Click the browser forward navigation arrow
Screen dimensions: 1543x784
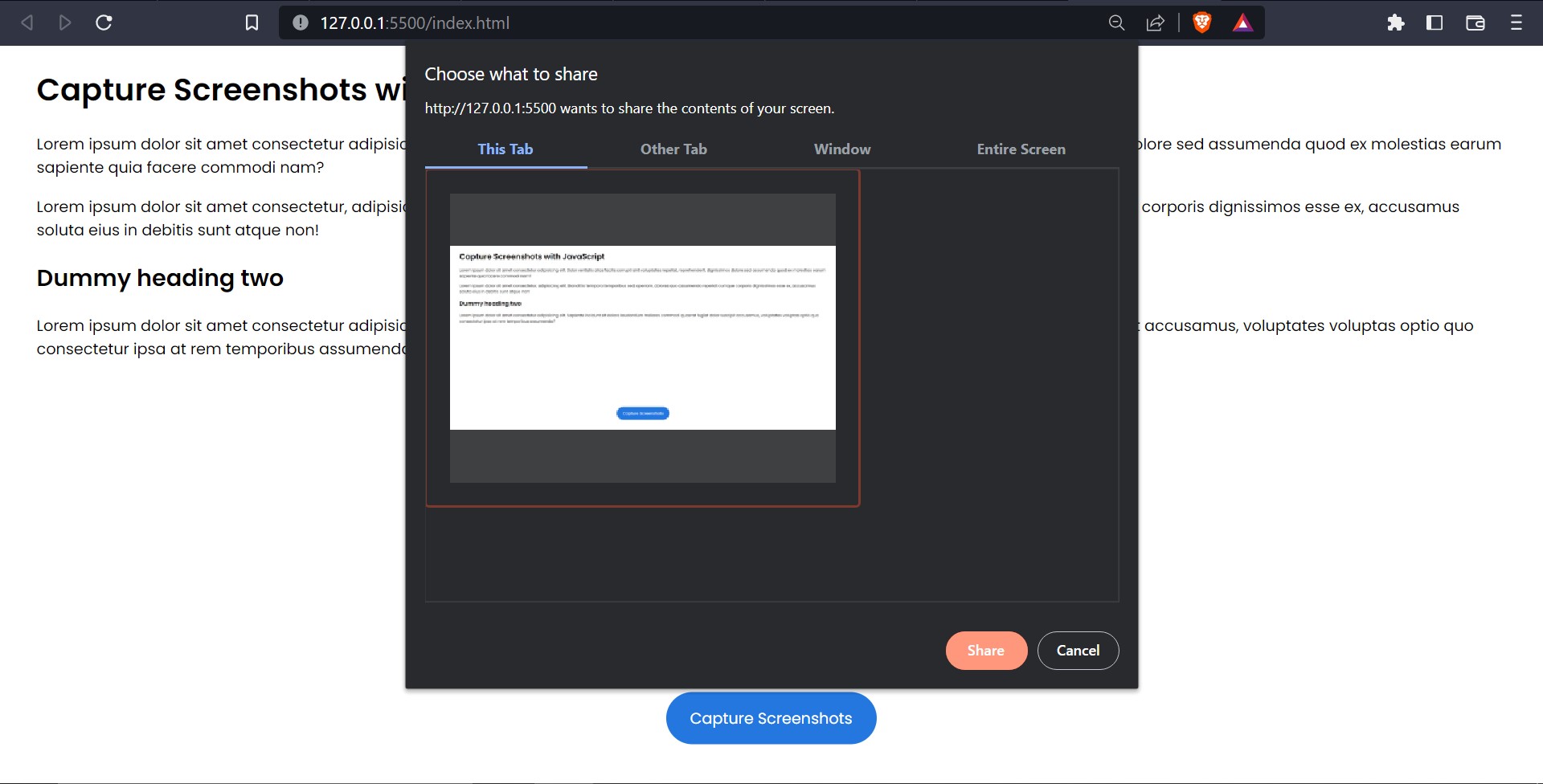click(x=65, y=22)
